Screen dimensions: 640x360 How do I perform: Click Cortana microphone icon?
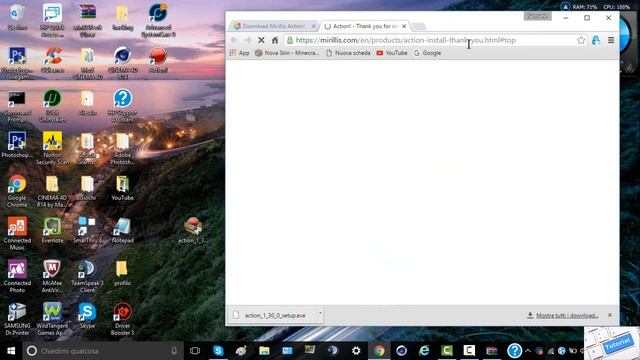(174, 351)
